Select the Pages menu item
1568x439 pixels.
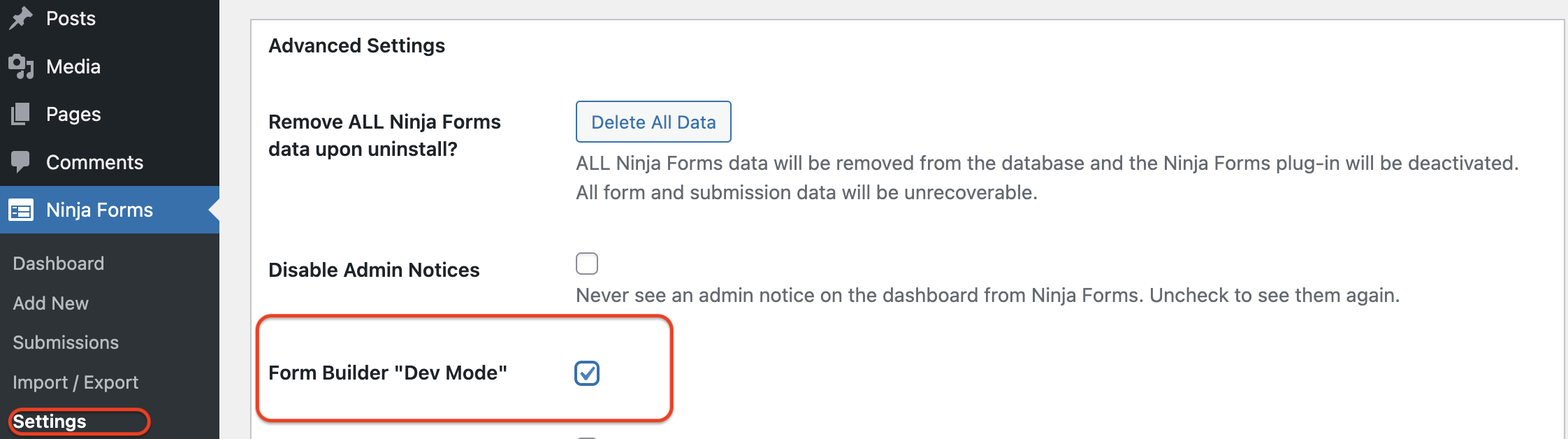(x=72, y=113)
